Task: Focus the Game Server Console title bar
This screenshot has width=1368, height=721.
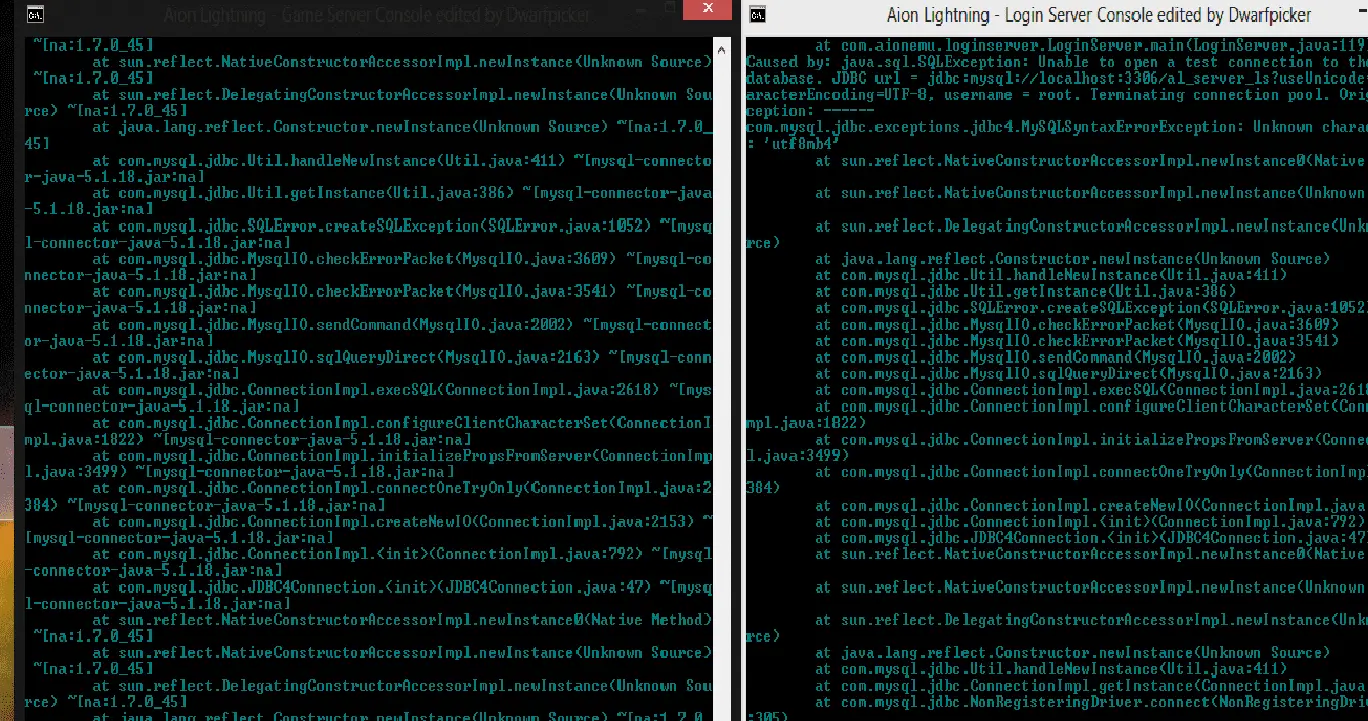Action: tap(378, 15)
